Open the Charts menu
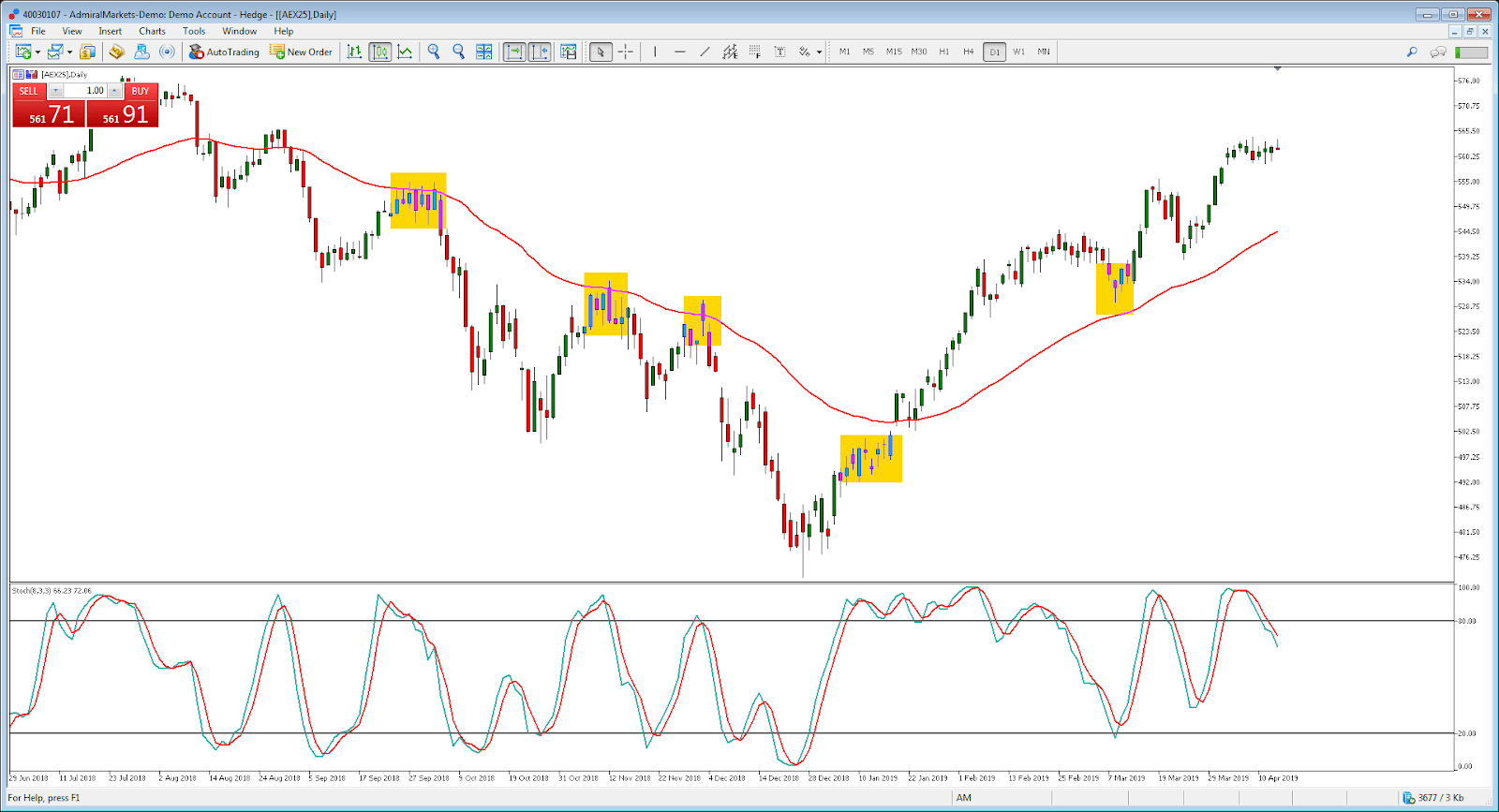This screenshot has width=1499, height=812. [152, 31]
